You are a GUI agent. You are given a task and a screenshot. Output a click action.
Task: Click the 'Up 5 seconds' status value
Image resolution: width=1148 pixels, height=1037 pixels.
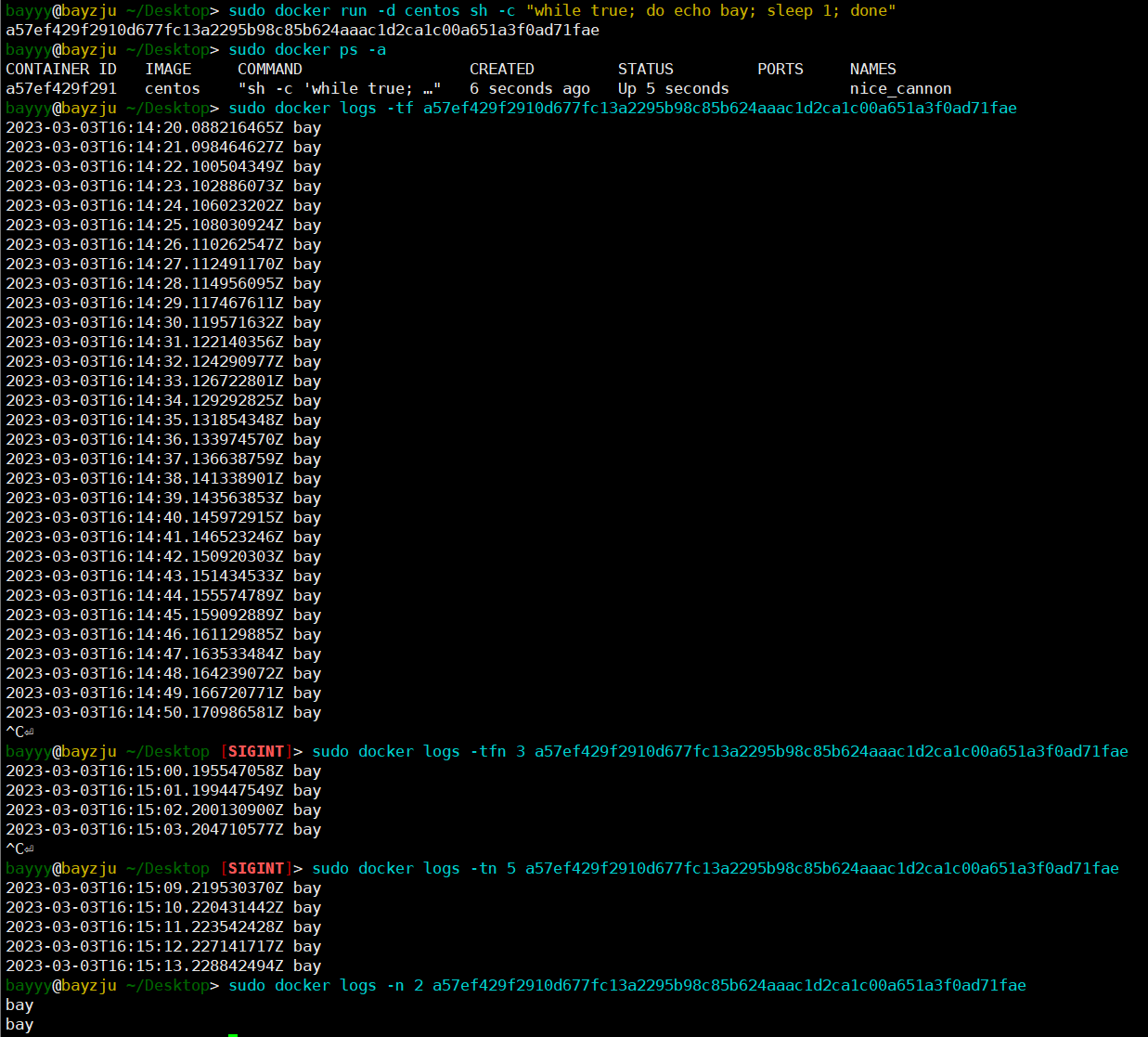click(x=674, y=89)
